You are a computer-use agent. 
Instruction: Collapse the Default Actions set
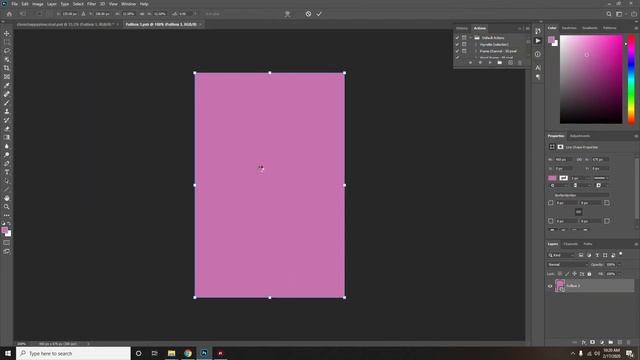(471, 38)
